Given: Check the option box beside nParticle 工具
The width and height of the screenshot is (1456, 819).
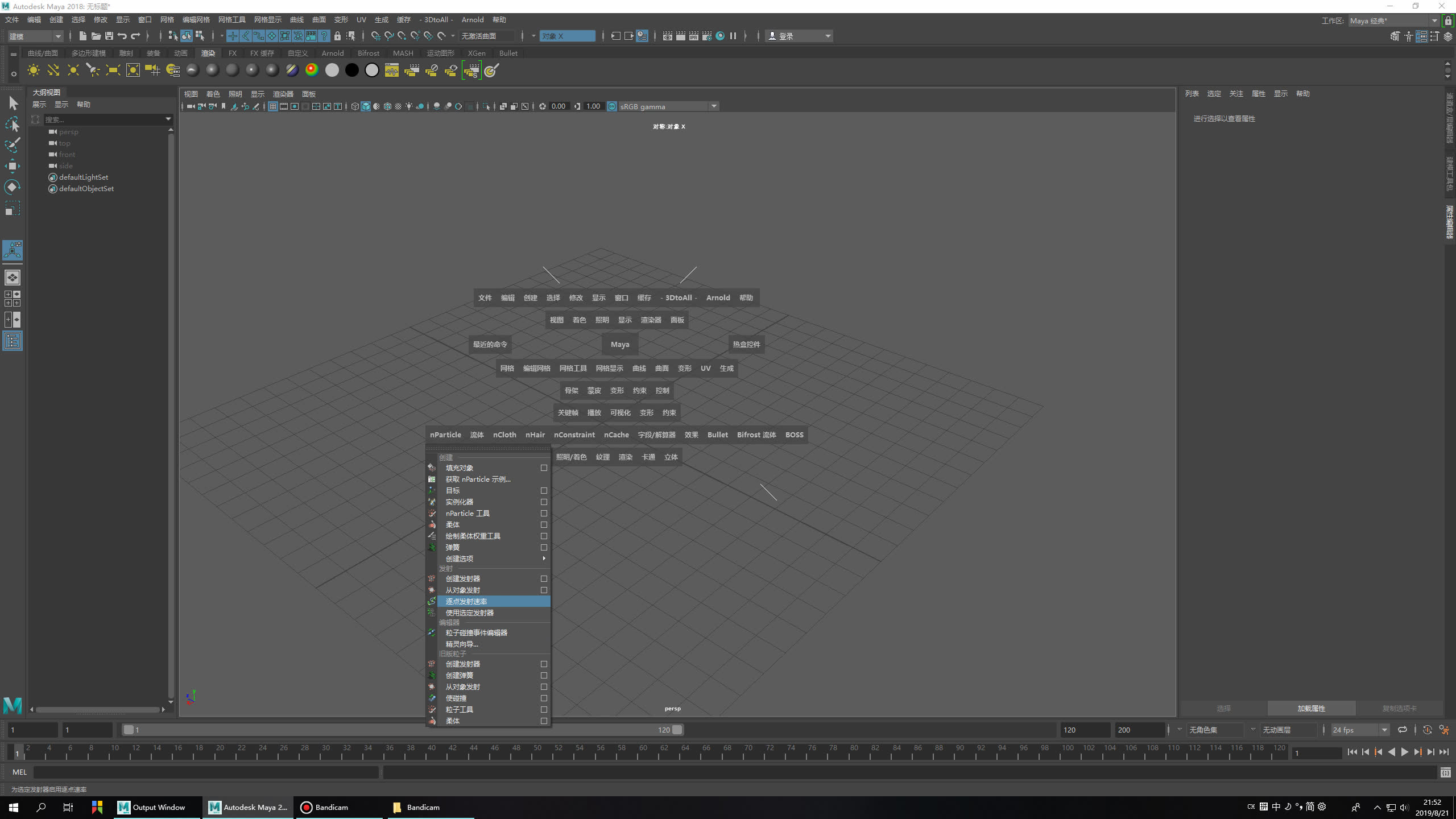Looking at the screenshot, I should point(544,513).
